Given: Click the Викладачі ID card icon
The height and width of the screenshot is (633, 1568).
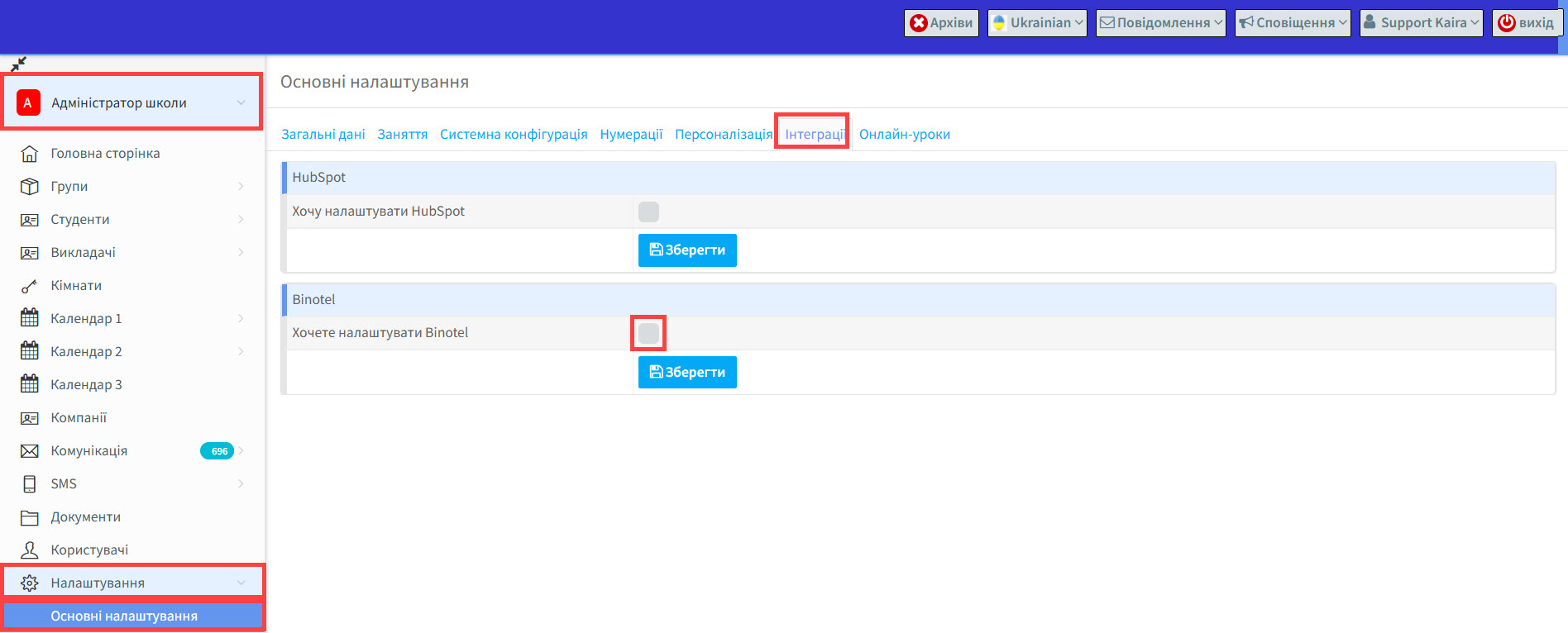Looking at the screenshot, I should [30, 253].
